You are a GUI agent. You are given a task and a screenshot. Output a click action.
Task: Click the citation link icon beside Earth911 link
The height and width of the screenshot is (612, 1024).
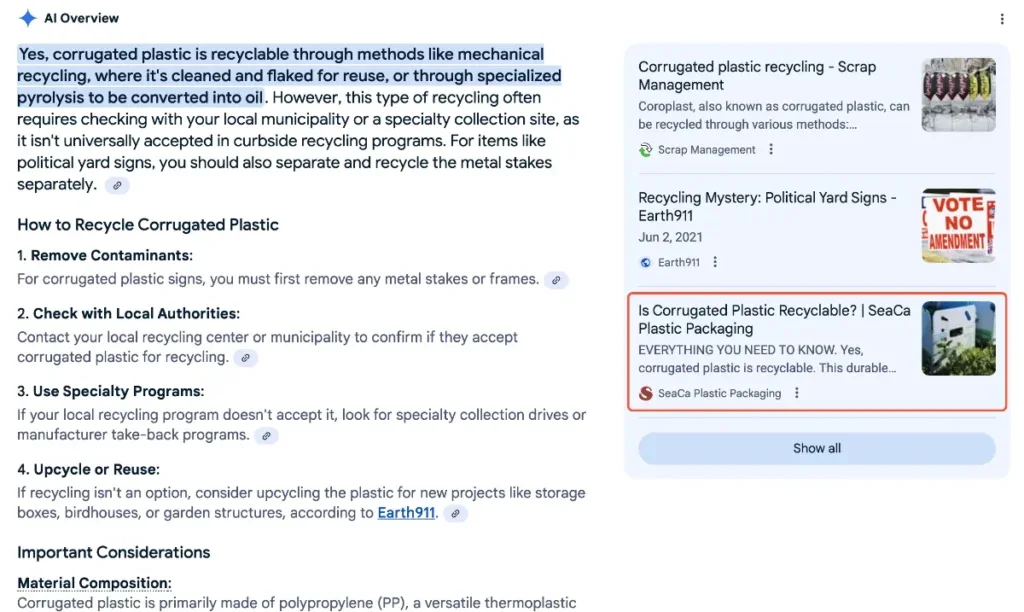click(x=455, y=514)
